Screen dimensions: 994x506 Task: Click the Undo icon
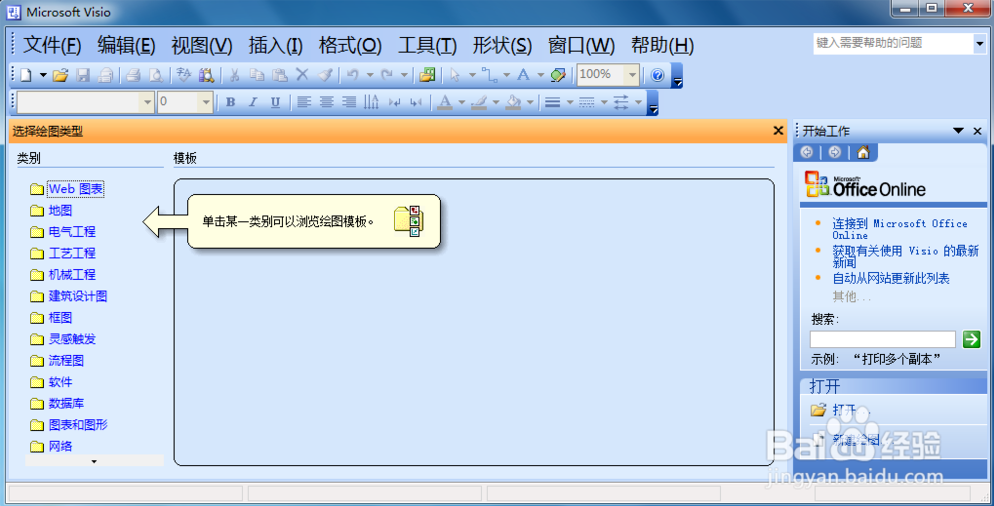point(353,75)
